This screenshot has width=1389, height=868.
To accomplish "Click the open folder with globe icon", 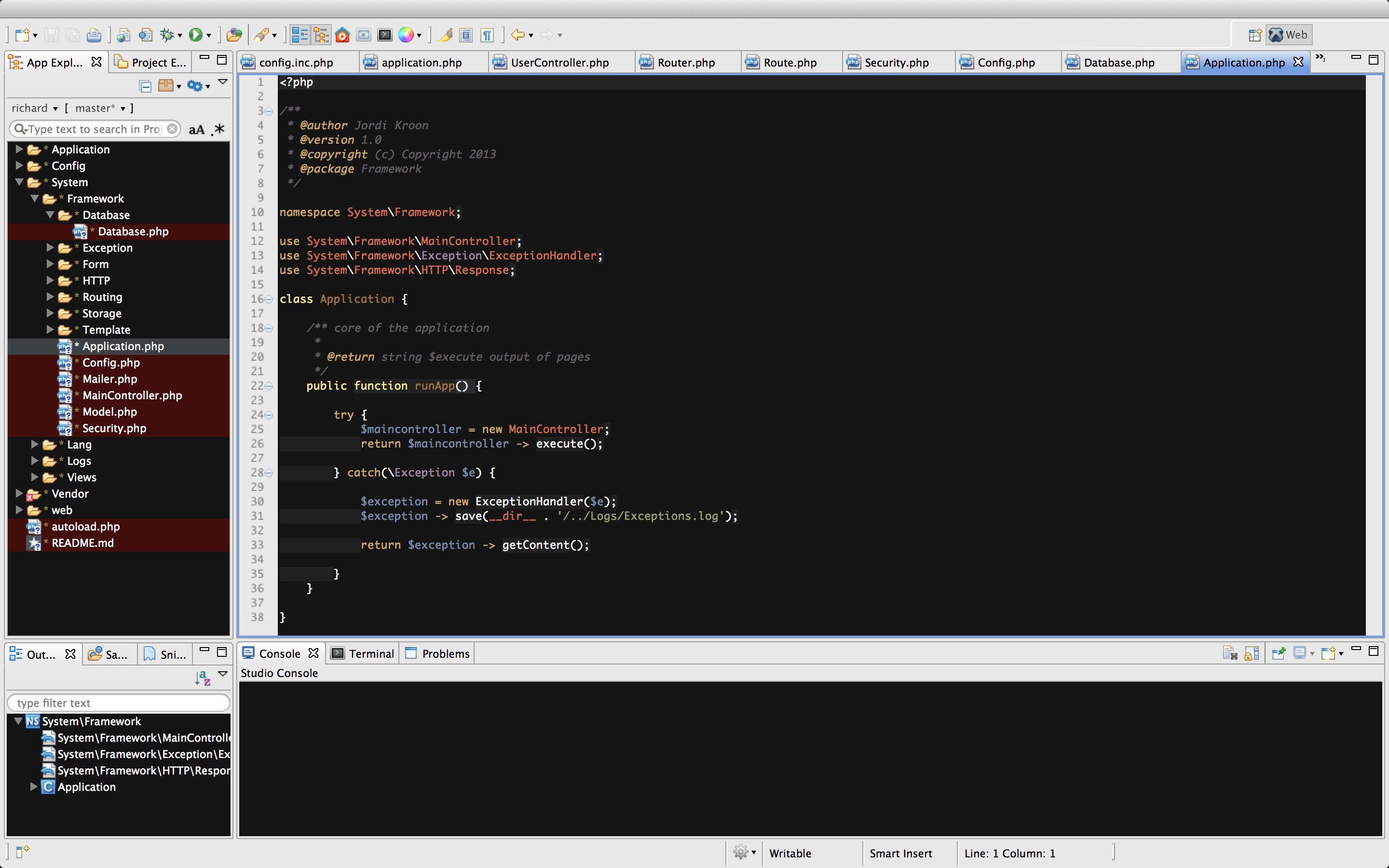I will pyautogui.click(x=233, y=35).
